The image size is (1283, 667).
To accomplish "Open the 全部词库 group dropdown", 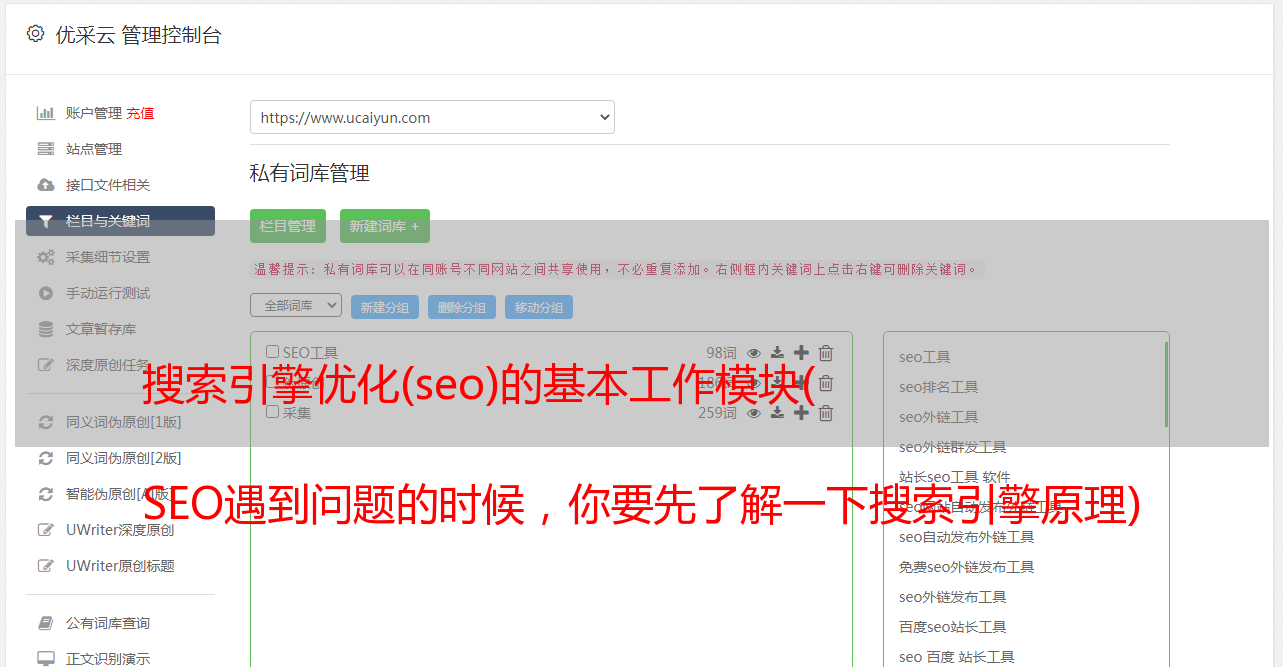I will coord(296,305).
